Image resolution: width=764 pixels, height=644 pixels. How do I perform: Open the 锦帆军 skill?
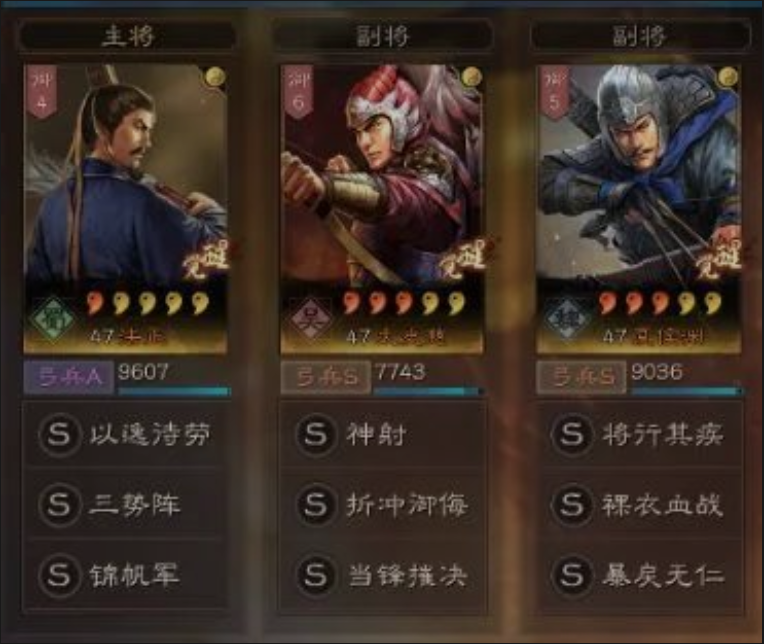(x=126, y=575)
